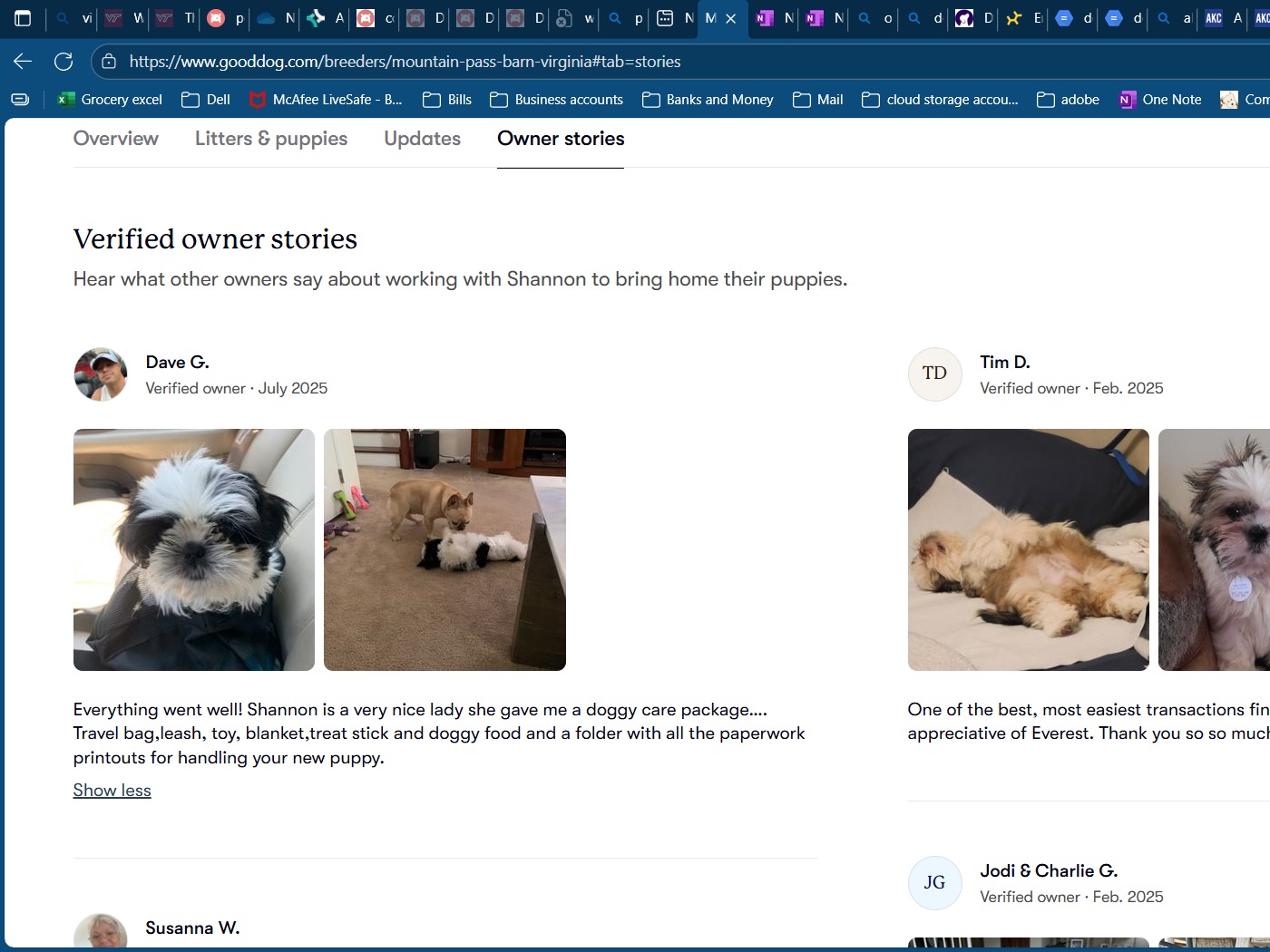
Task: View Dave's black and white puppy photo
Action: tap(194, 549)
